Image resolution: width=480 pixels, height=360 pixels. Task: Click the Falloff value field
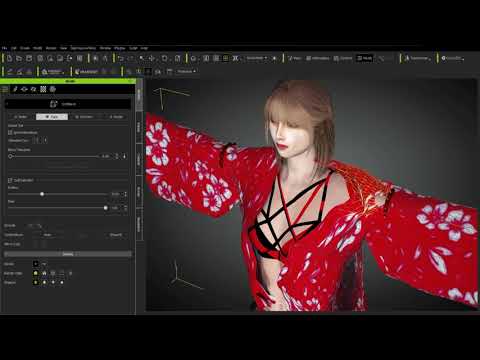click(116, 194)
